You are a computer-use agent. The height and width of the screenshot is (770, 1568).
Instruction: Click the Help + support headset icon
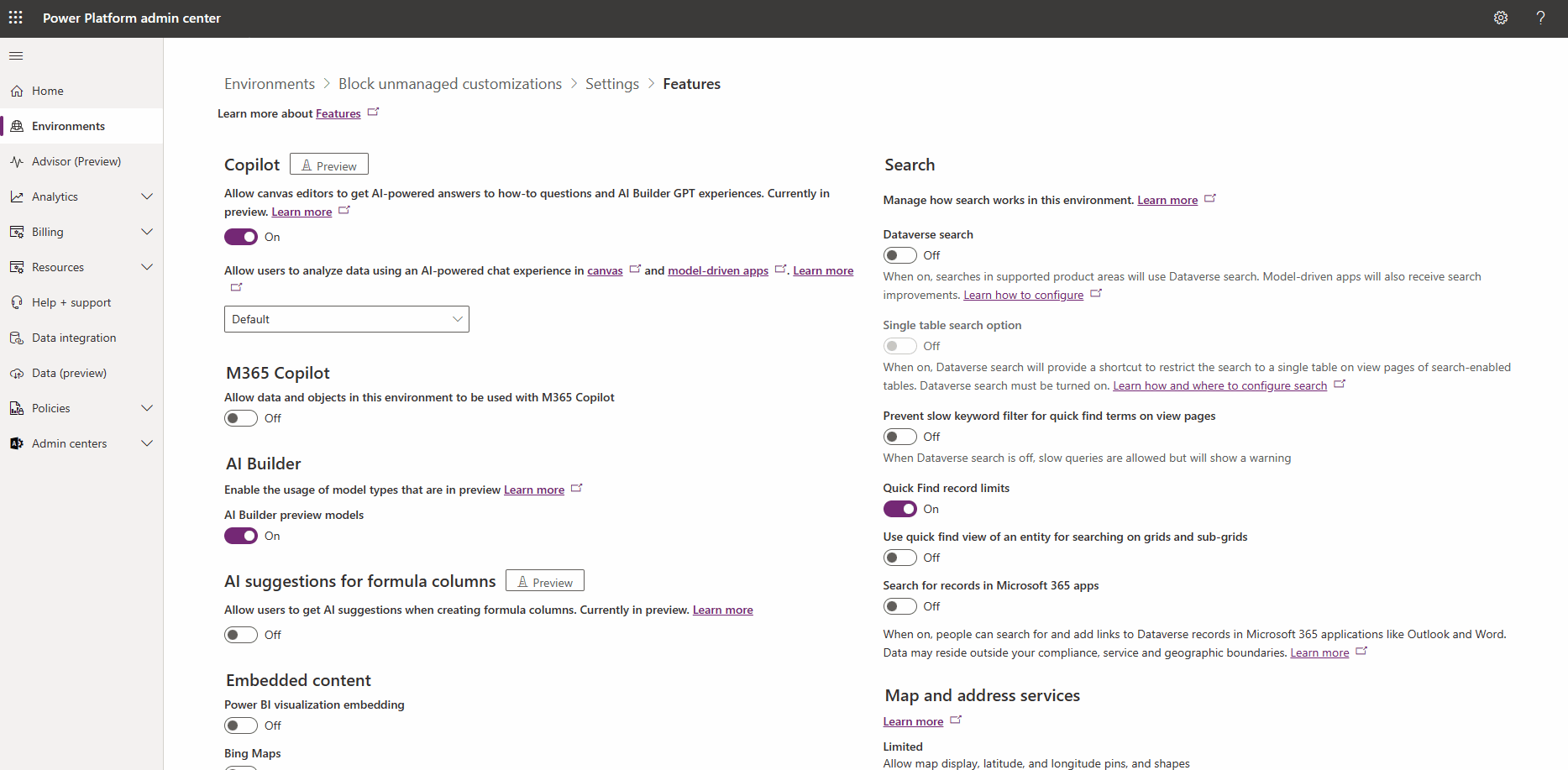(x=17, y=302)
